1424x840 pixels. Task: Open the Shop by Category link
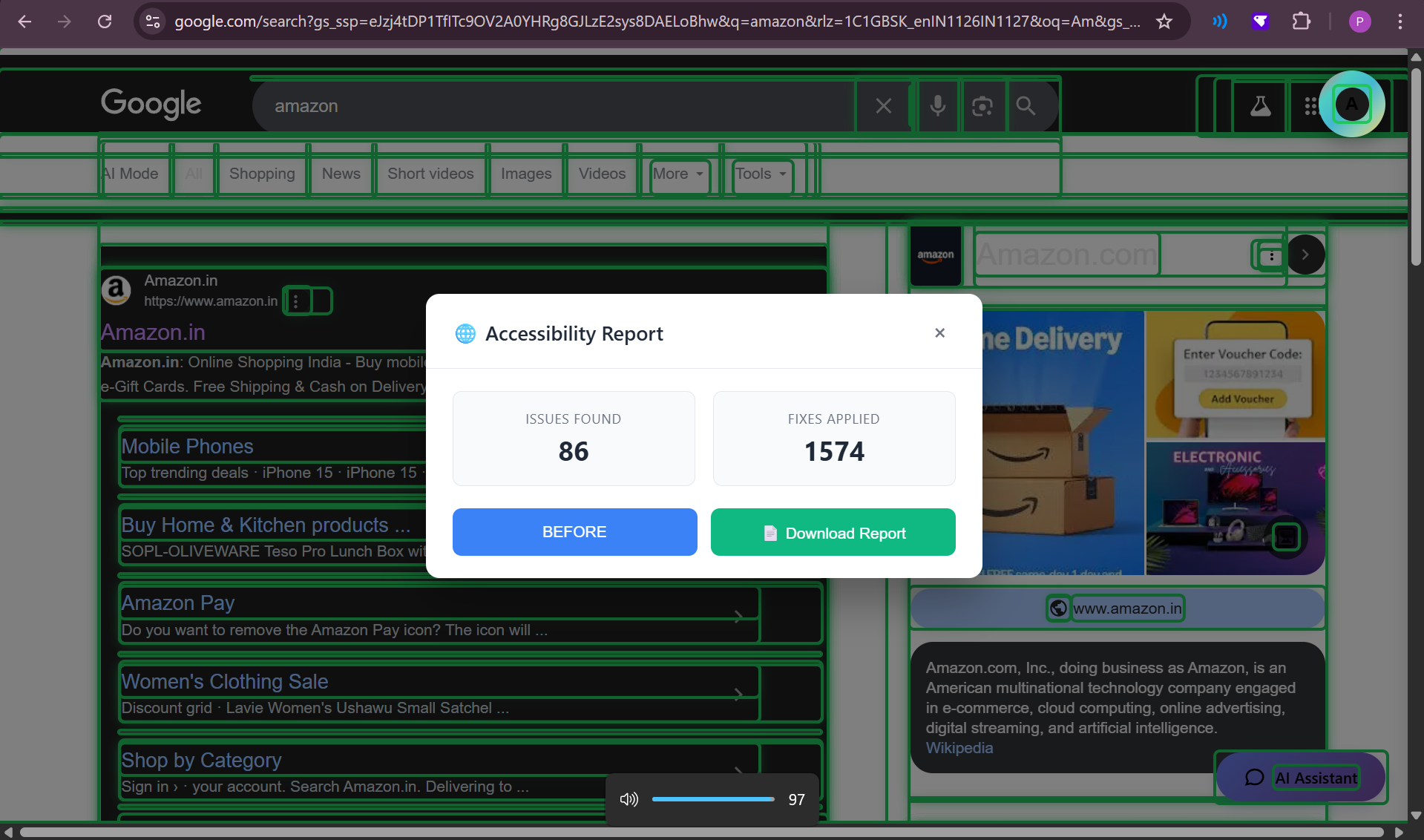click(x=202, y=761)
